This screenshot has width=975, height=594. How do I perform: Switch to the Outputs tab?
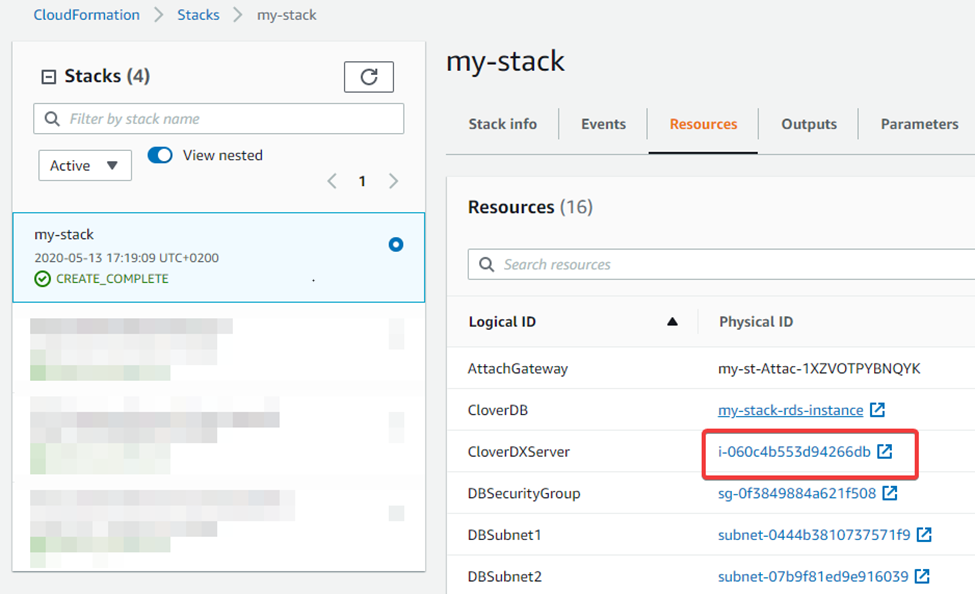[x=808, y=124]
